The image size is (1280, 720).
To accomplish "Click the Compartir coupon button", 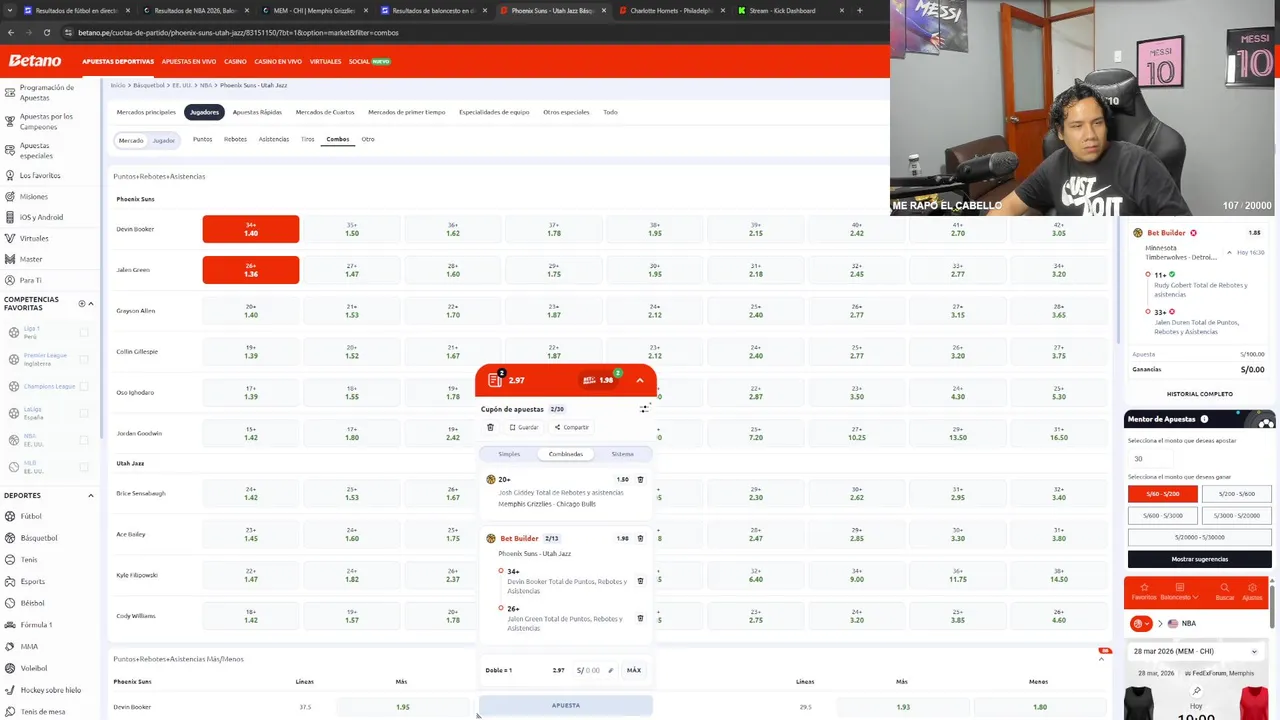I will coord(572,427).
